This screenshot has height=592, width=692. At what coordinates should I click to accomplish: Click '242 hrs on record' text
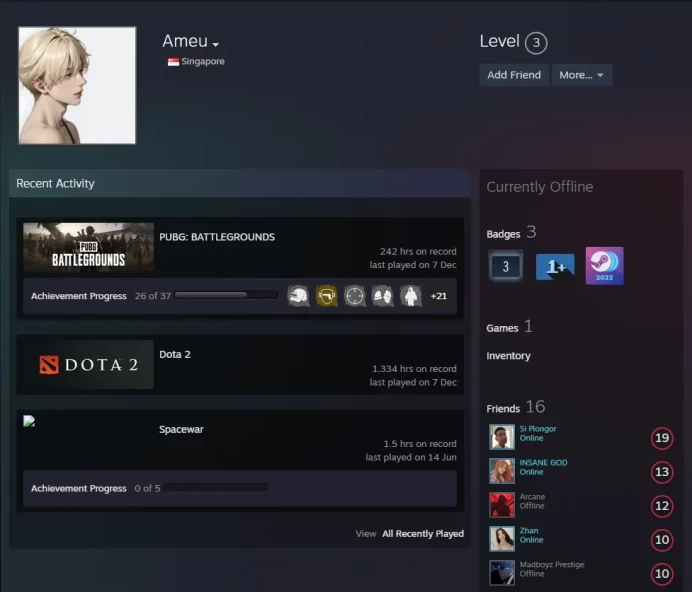(418, 252)
